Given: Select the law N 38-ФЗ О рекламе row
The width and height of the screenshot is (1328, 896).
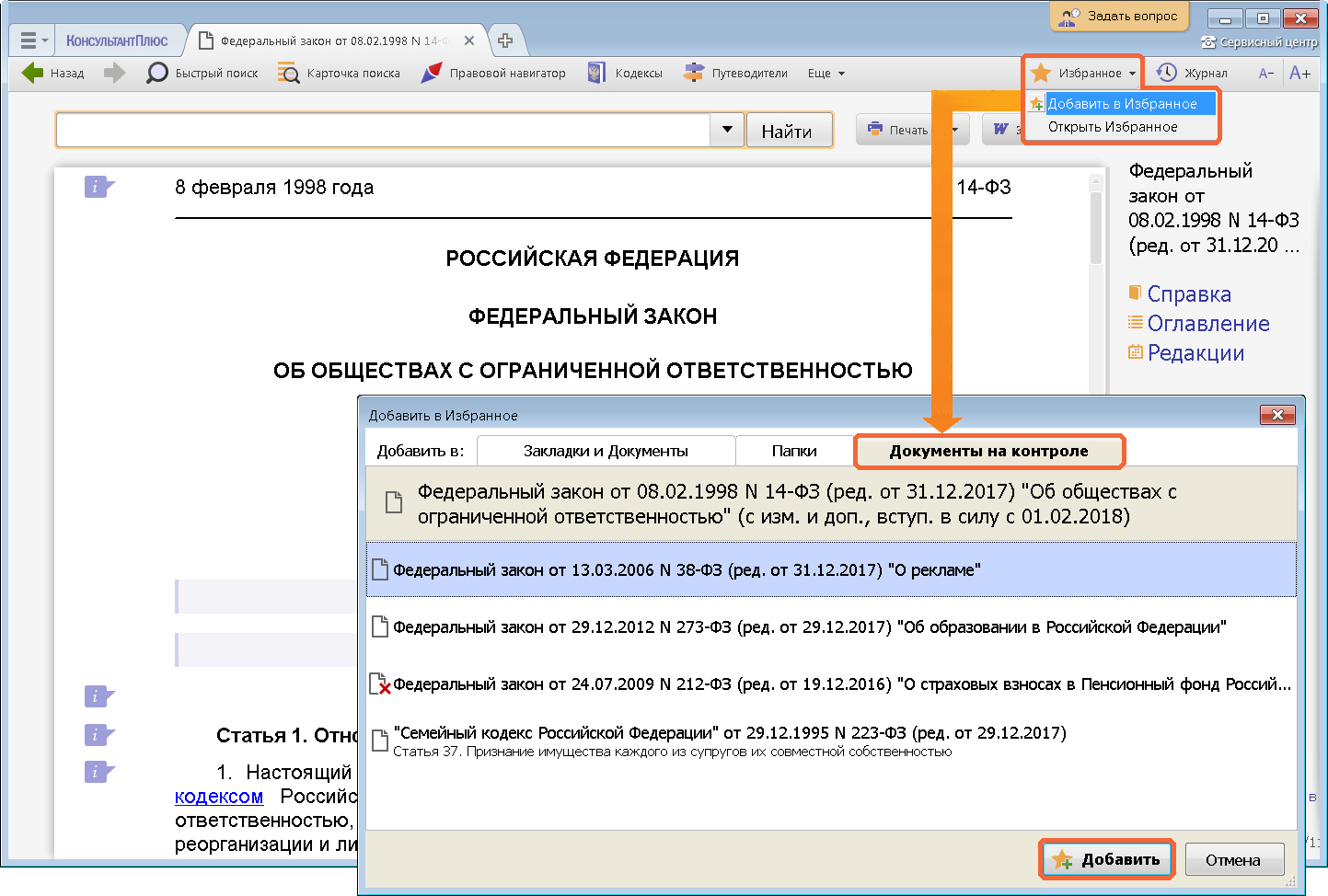Looking at the screenshot, I should coord(831,570).
